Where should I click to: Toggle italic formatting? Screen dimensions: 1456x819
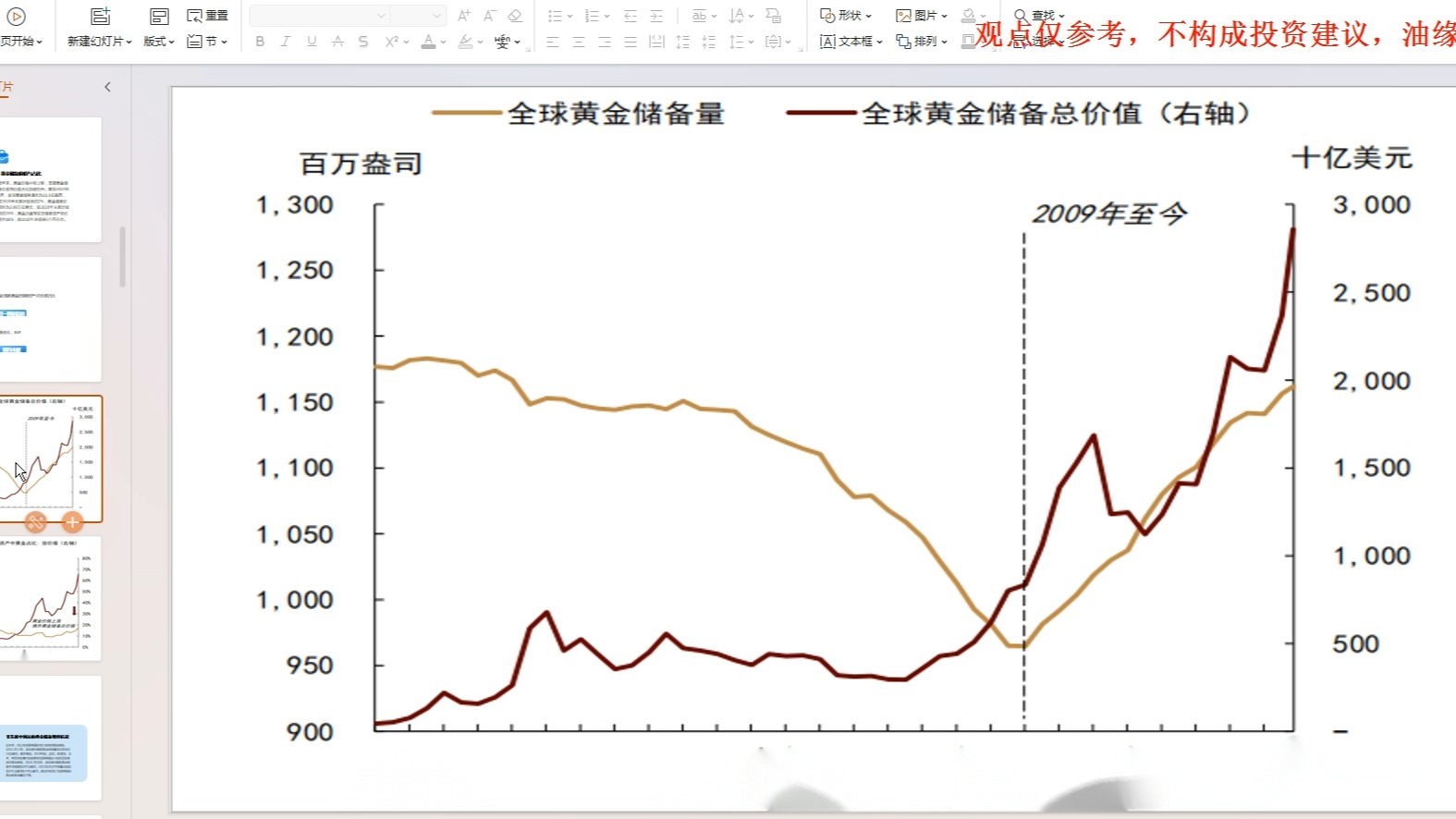pyautogui.click(x=286, y=42)
